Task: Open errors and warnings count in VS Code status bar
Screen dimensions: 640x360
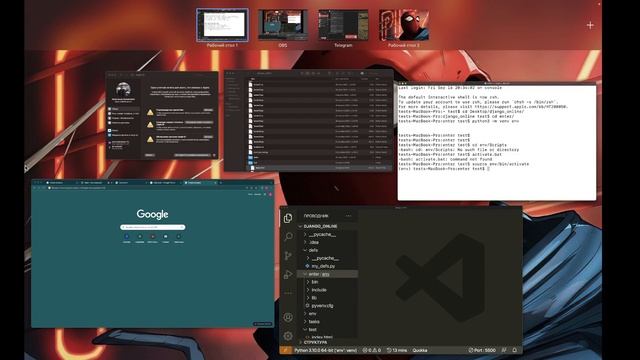Action: (371, 350)
